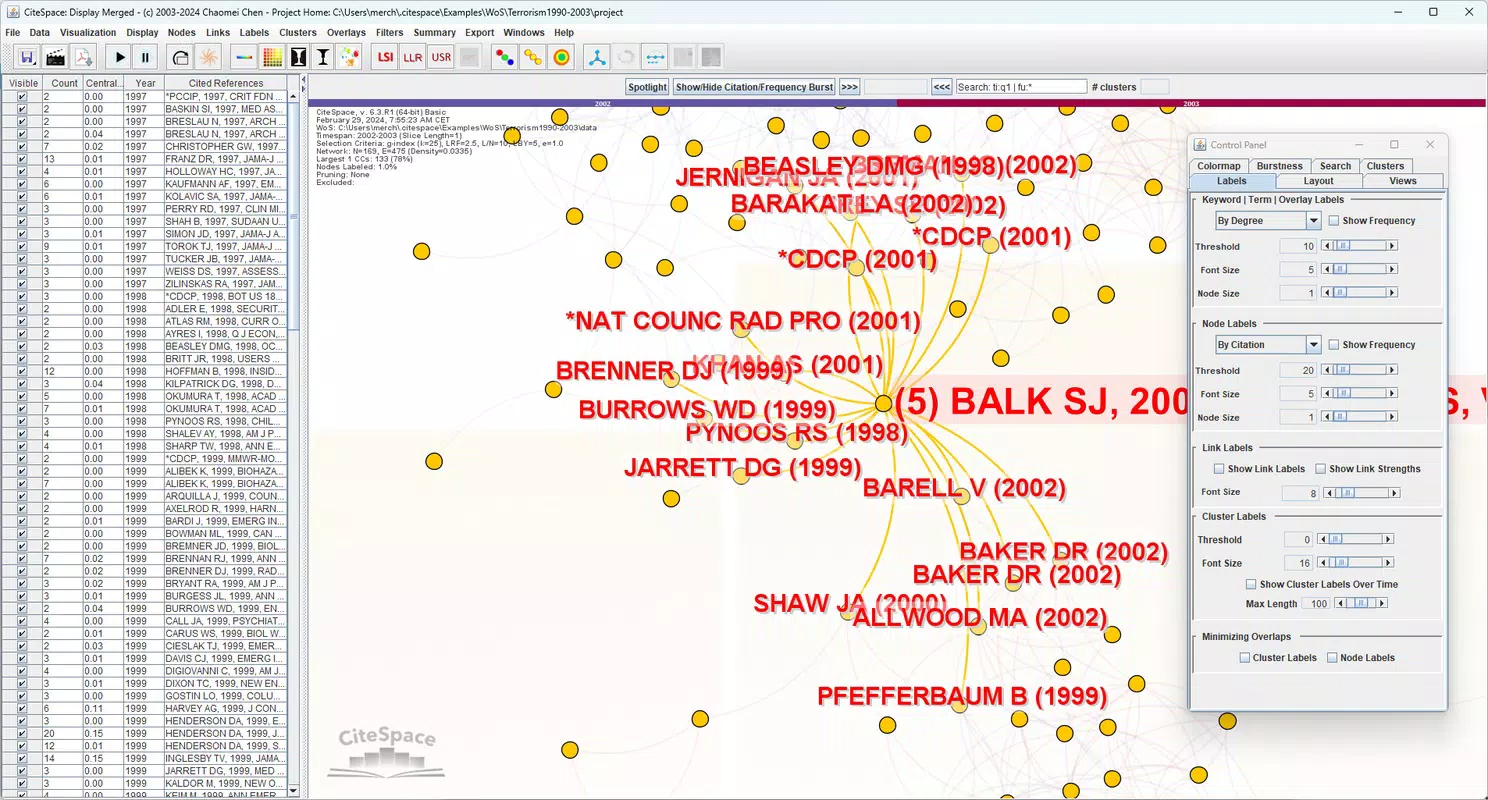The width and height of the screenshot is (1488, 800).
Task: Click the movie clapperboard icon
Action: [55, 57]
